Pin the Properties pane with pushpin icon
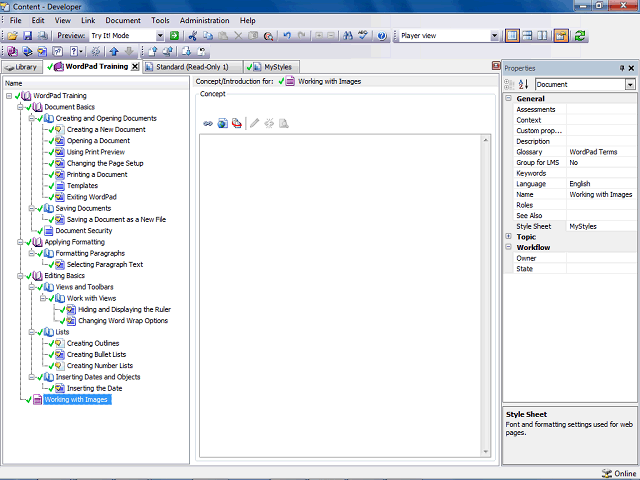Image resolution: width=640 pixels, height=480 pixels. coord(622,68)
